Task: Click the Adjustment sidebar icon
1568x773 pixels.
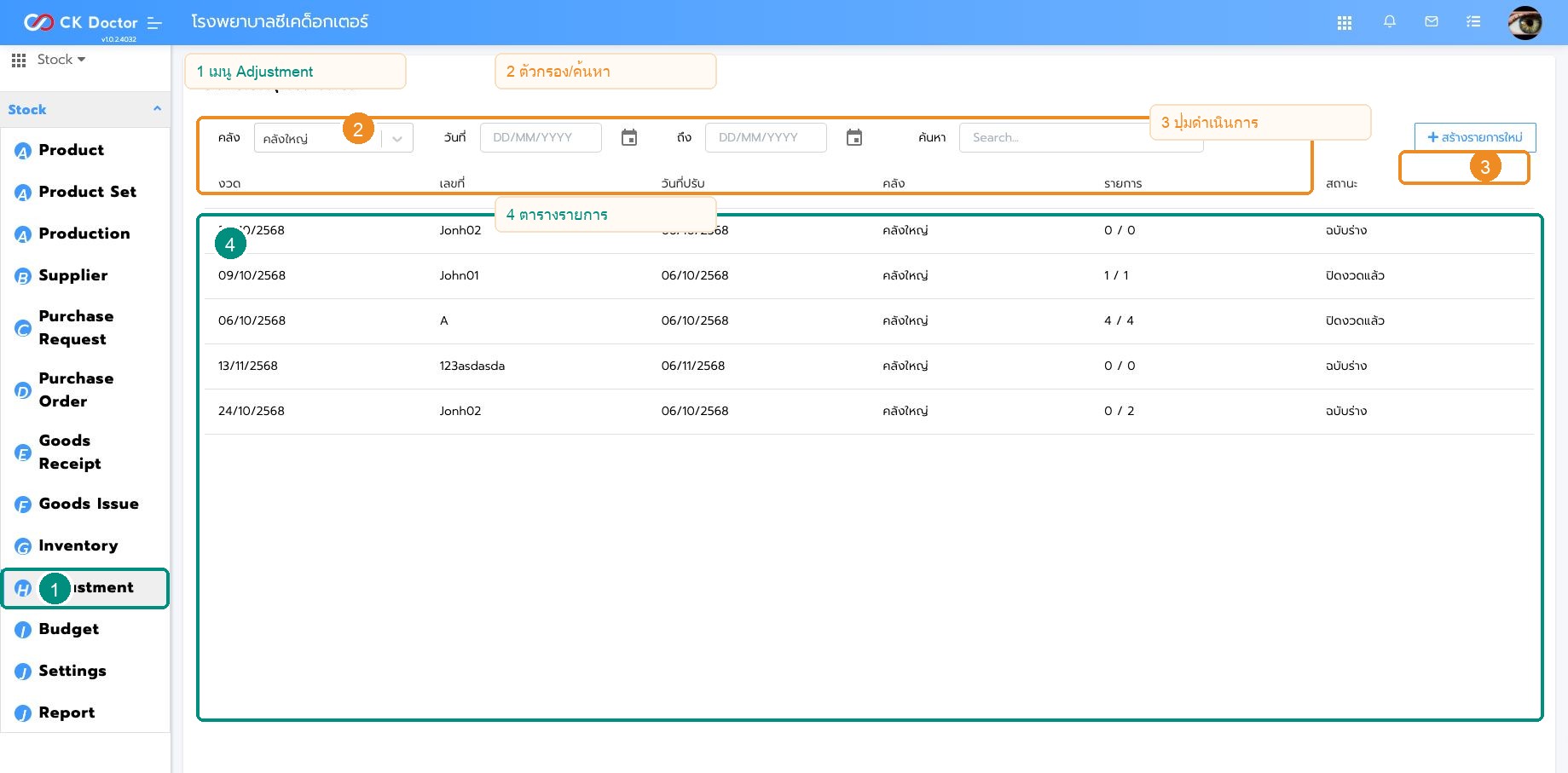Action: (x=23, y=589)
